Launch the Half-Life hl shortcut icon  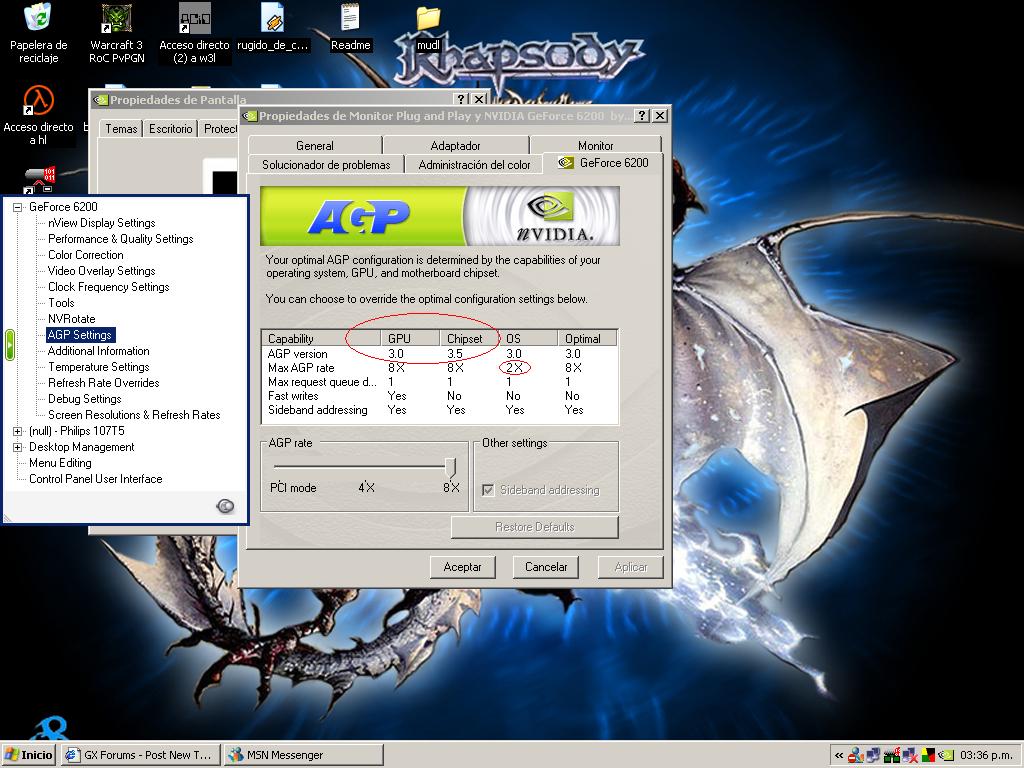click(x=38, y=101)
